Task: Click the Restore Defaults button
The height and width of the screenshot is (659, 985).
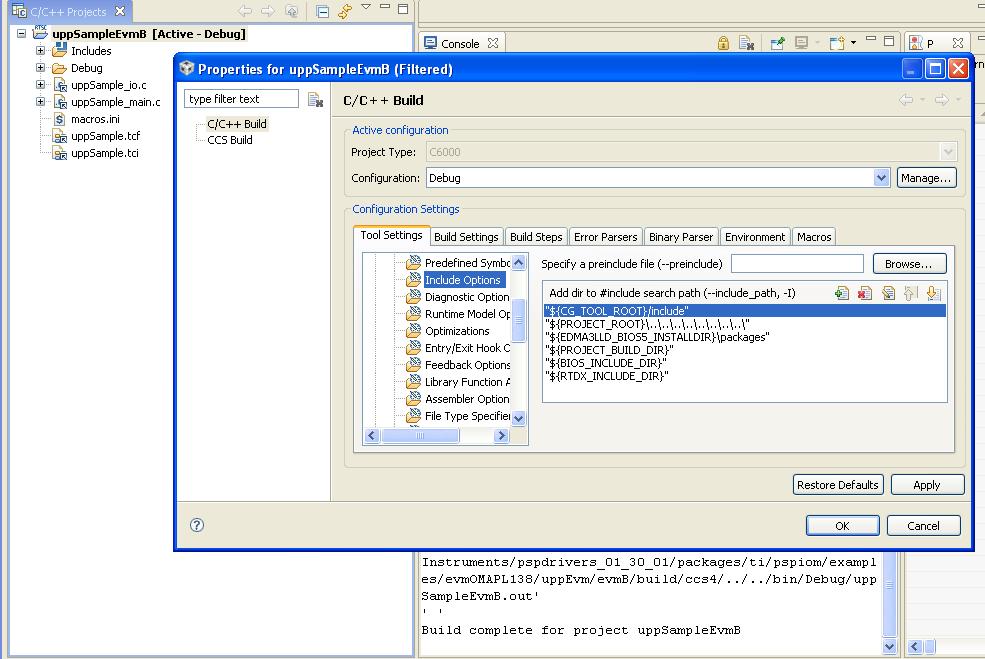Action: 837,485
